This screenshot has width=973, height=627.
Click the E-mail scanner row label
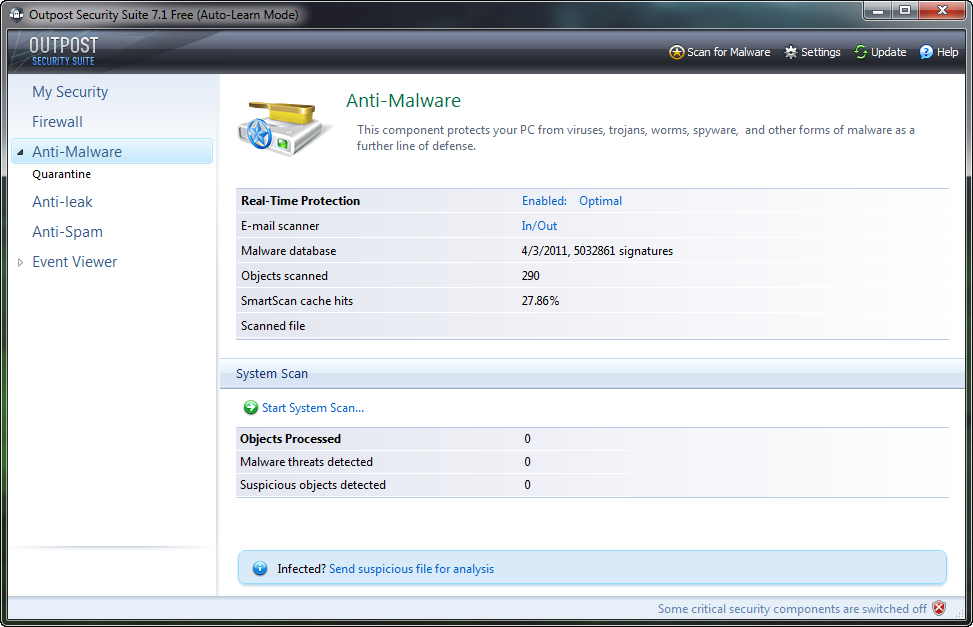point(280,226)
